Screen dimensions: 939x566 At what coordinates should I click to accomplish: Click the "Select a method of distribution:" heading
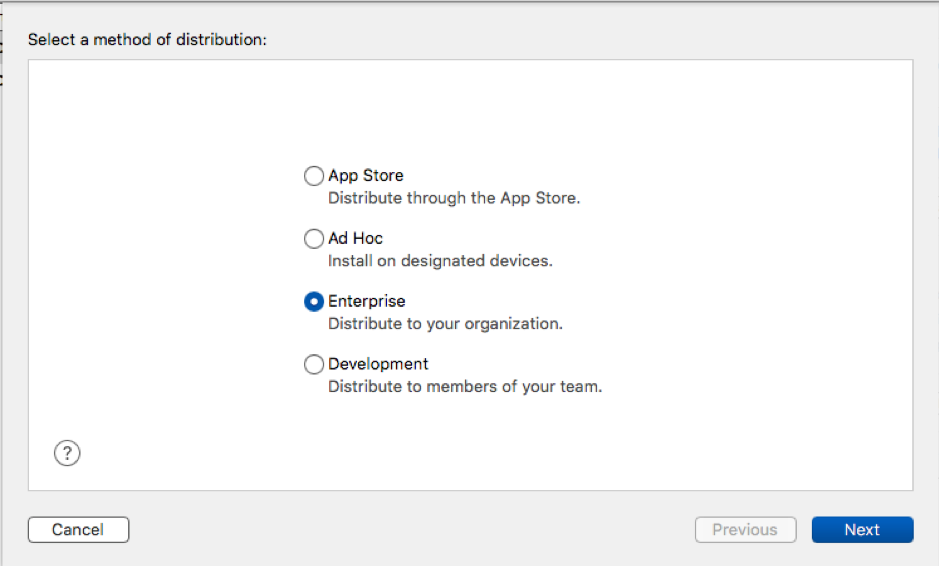(x=147, y=40)
